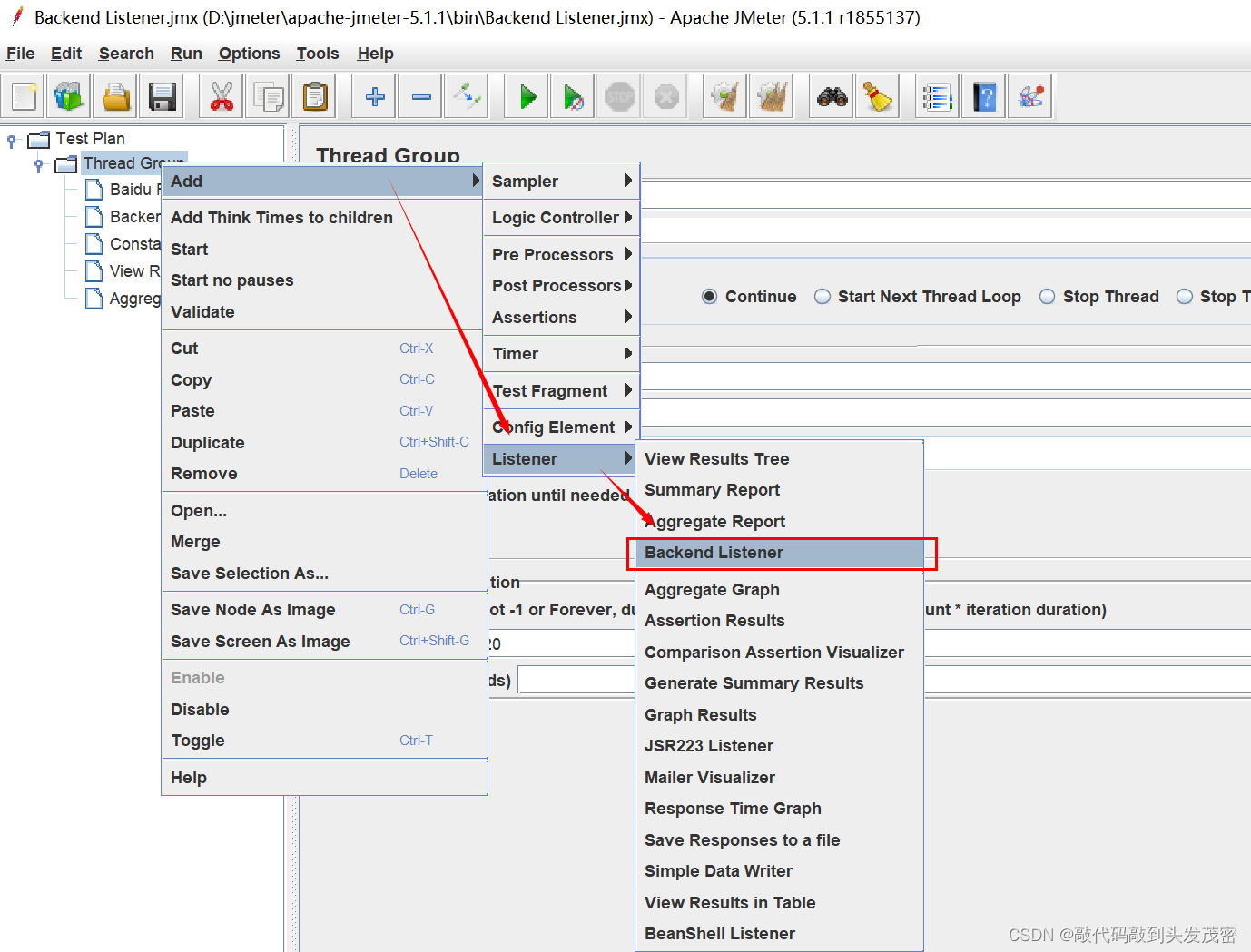The image size is (1251, 952).
Task: Click the Test Plan folder icon
Action: pyautogui.click(x=38, y=139)
